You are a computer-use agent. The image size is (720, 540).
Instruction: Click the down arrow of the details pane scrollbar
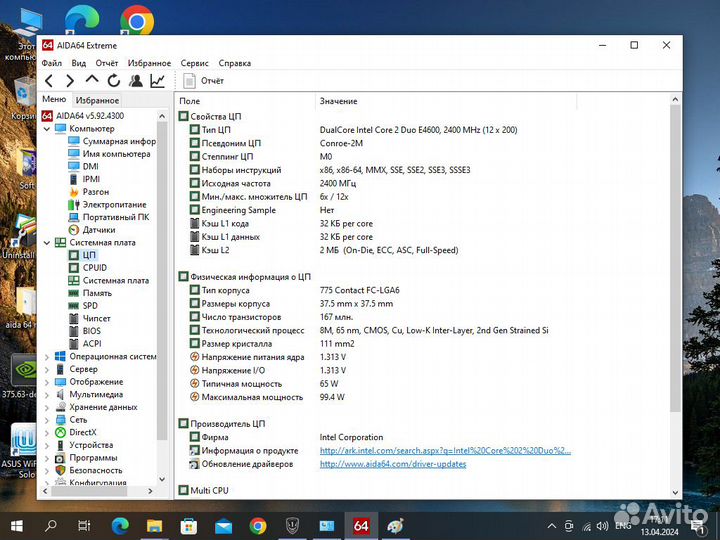(675, 492)
